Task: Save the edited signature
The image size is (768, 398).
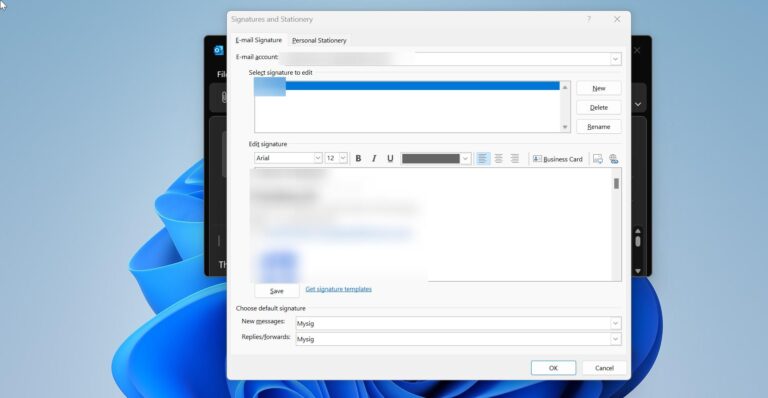Action: 277,291
